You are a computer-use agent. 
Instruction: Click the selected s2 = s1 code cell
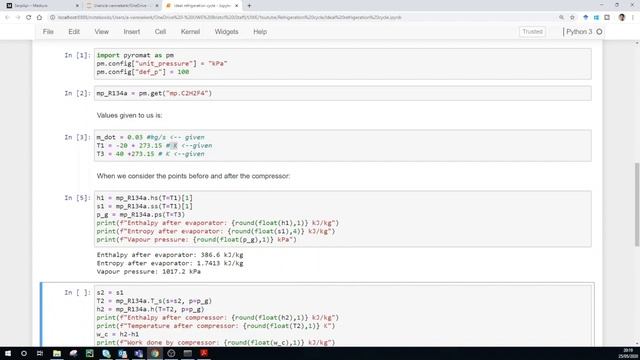[x=342, y=316]
